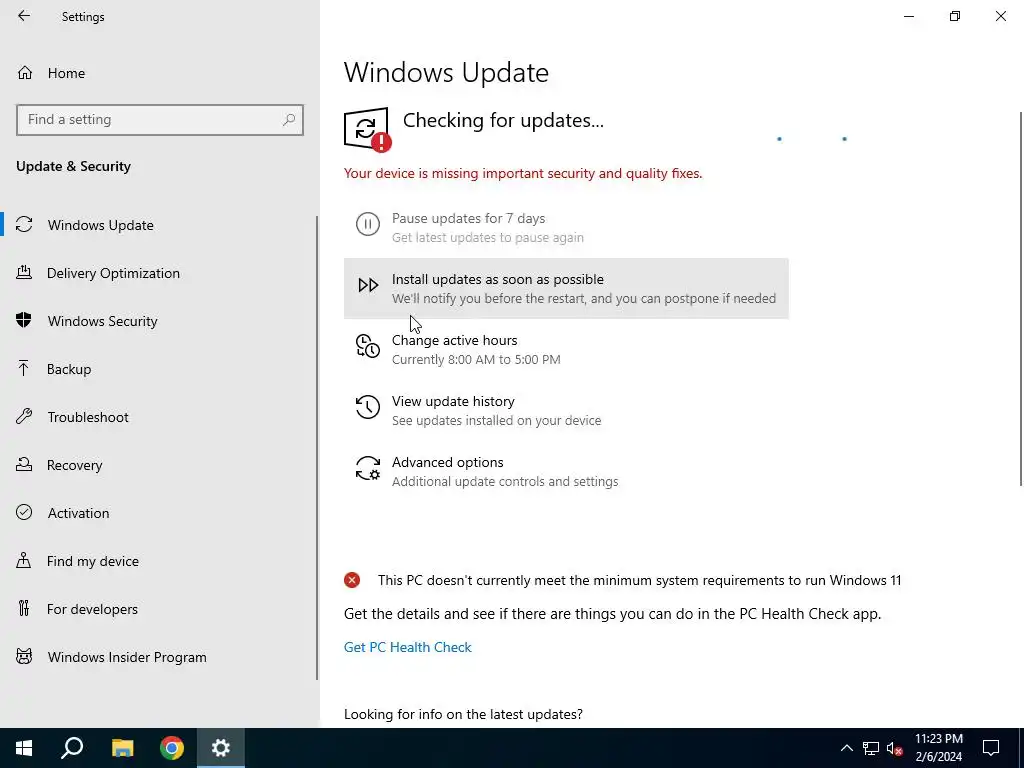Click the 'Update & Security' heading

(74, 167)
